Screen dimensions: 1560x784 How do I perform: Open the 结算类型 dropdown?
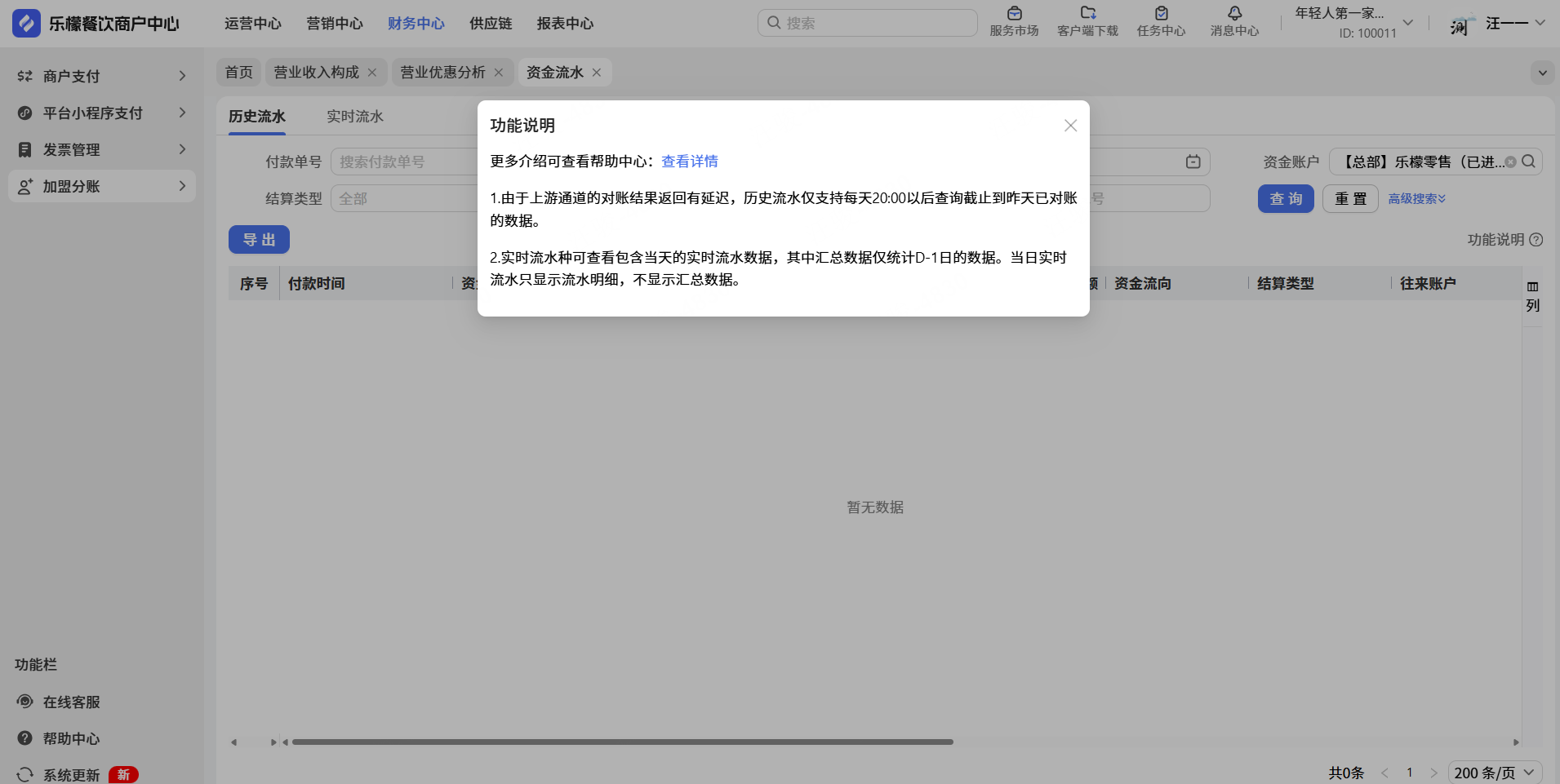point(404,198)
